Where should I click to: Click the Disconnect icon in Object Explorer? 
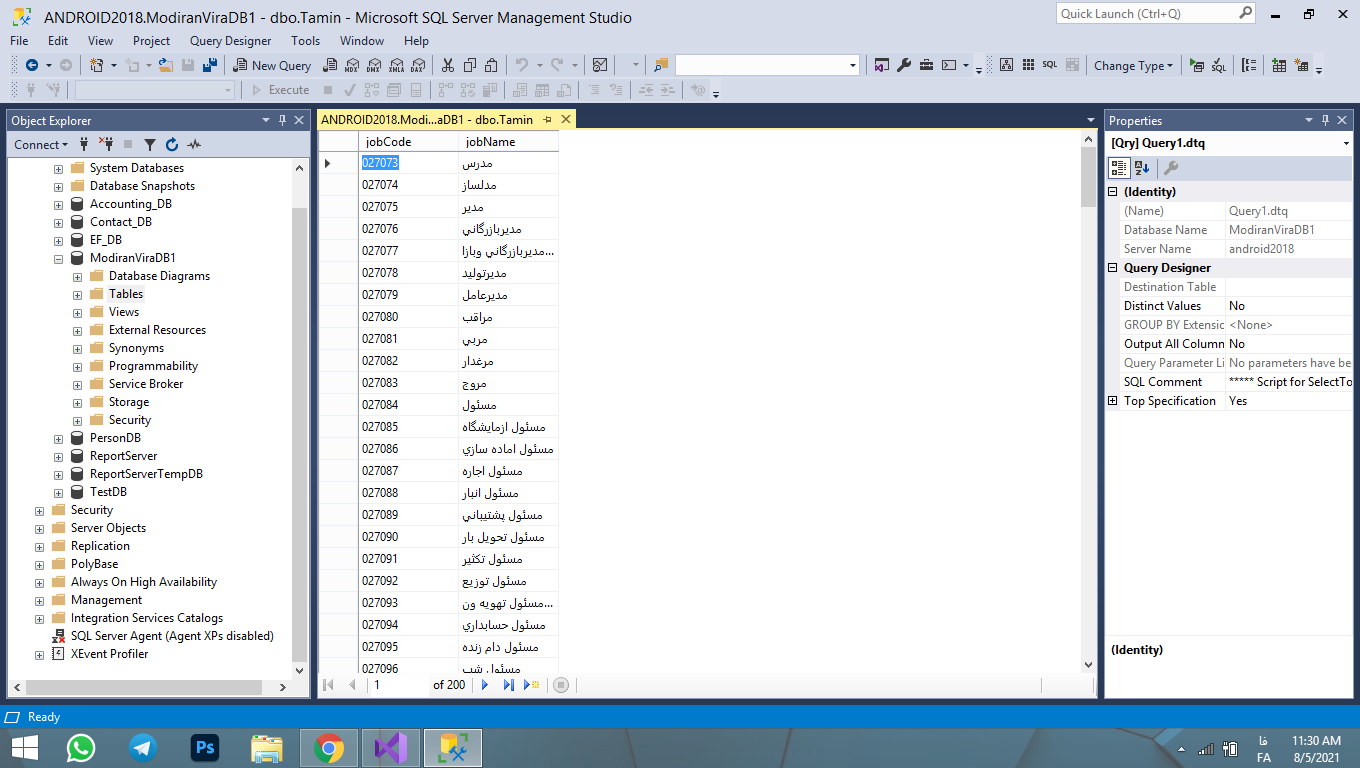(x=106, y=144)
